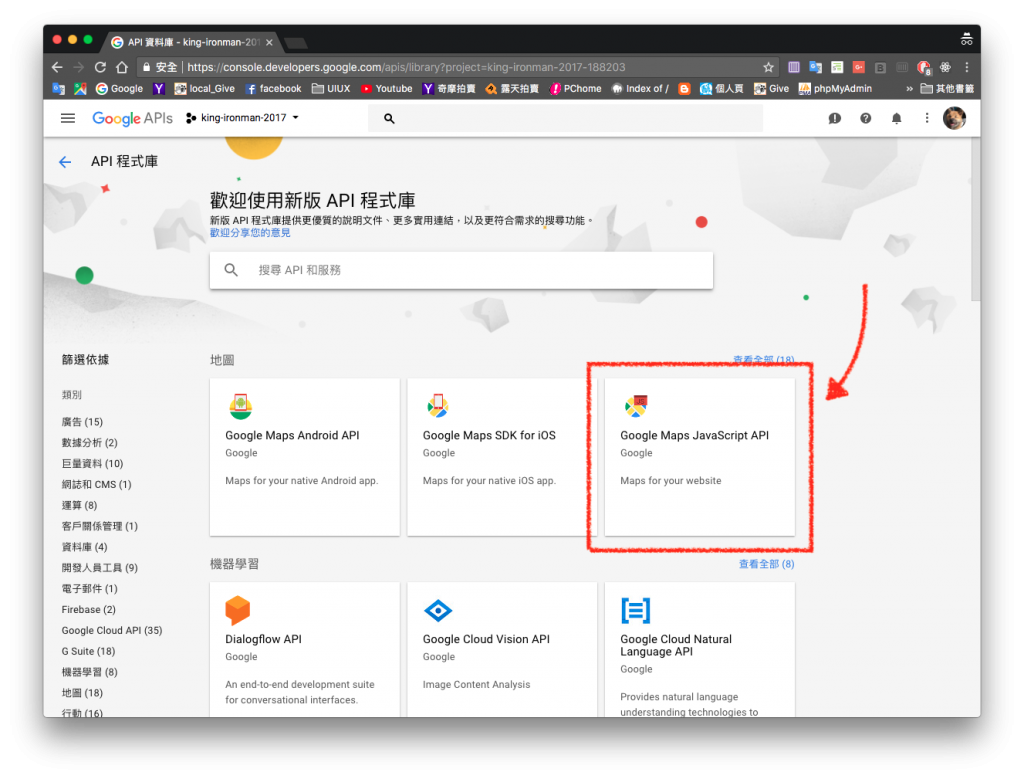View all 18 maps APIs
The image size is (1024, 779).
(763, 360)
